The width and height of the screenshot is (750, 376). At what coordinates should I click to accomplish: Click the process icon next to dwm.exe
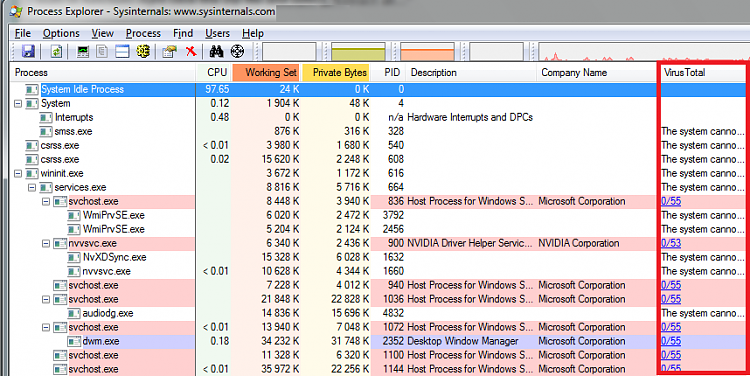74,342
